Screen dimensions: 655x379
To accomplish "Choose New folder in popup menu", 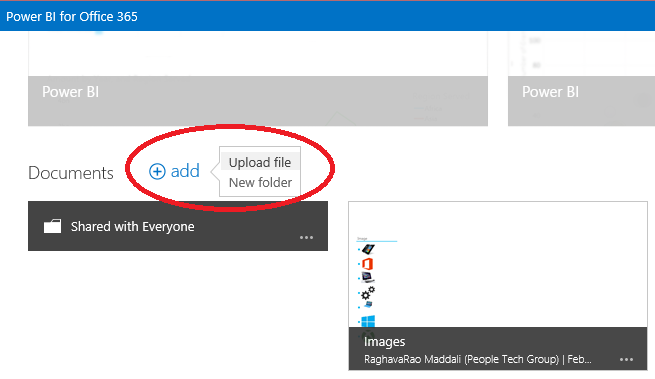I will [x=260, y=183].
